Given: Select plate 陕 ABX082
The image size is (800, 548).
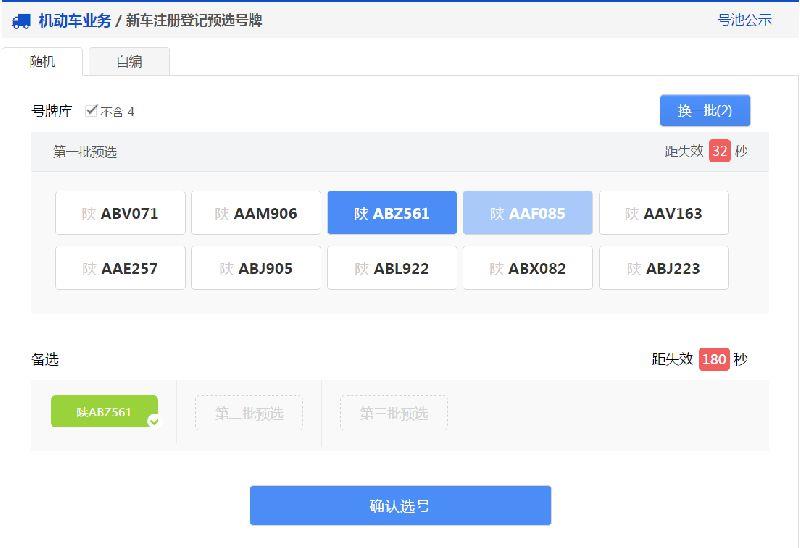Looking at the screenshot, I should (x=528, y=268).
